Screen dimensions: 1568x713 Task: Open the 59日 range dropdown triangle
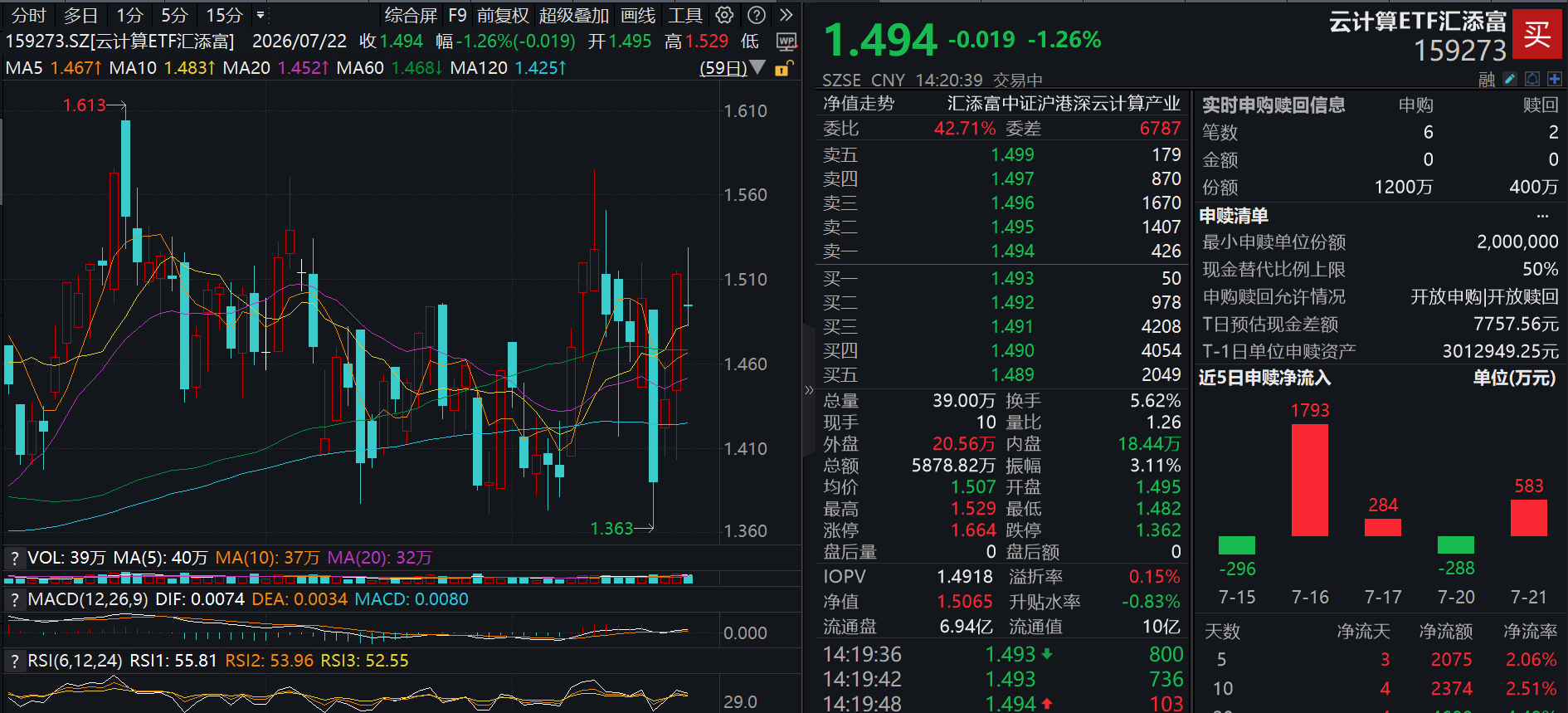point(757,67)
